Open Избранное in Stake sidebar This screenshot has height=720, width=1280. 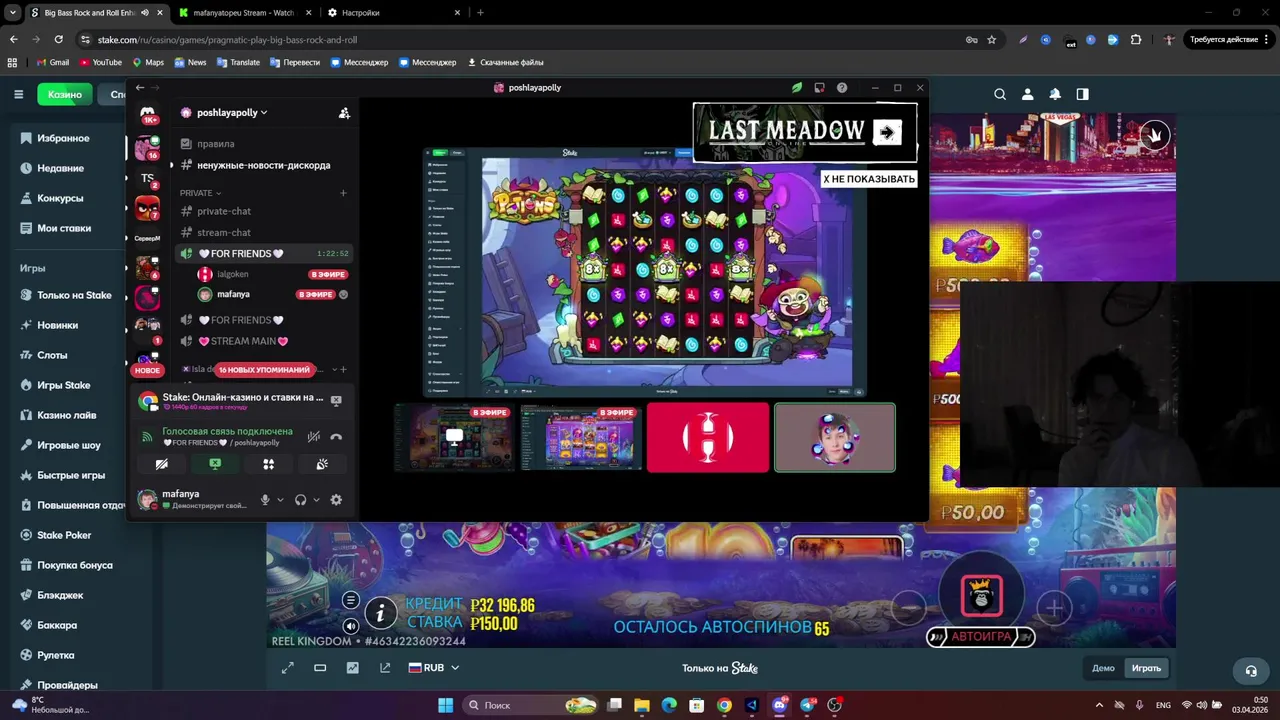[x=63, y=138]
